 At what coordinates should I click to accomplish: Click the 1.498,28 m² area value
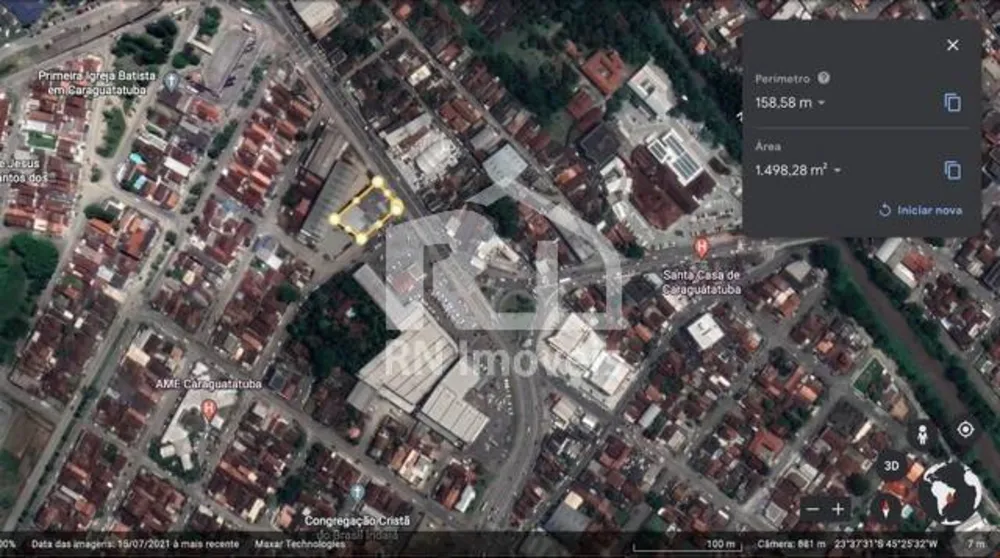tap(791, 170)
